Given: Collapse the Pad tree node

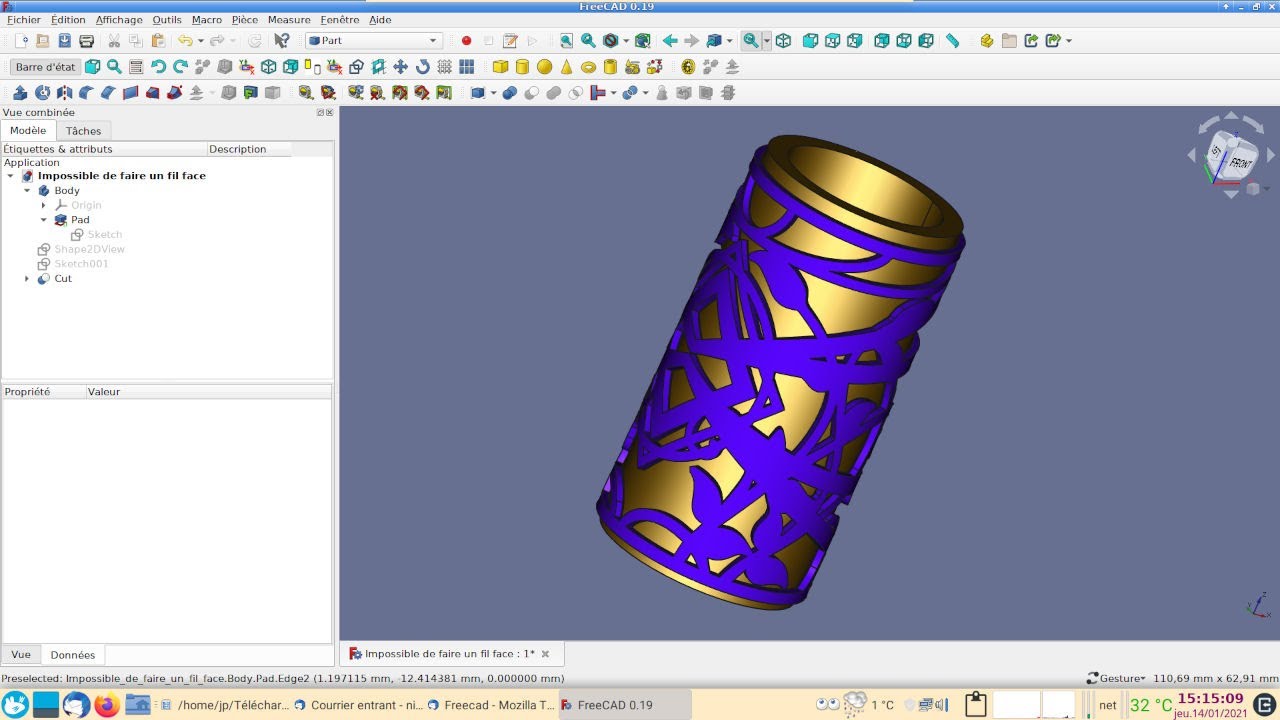Looking at the screenshot, I should pyautogui.click(x=44, y=220).
